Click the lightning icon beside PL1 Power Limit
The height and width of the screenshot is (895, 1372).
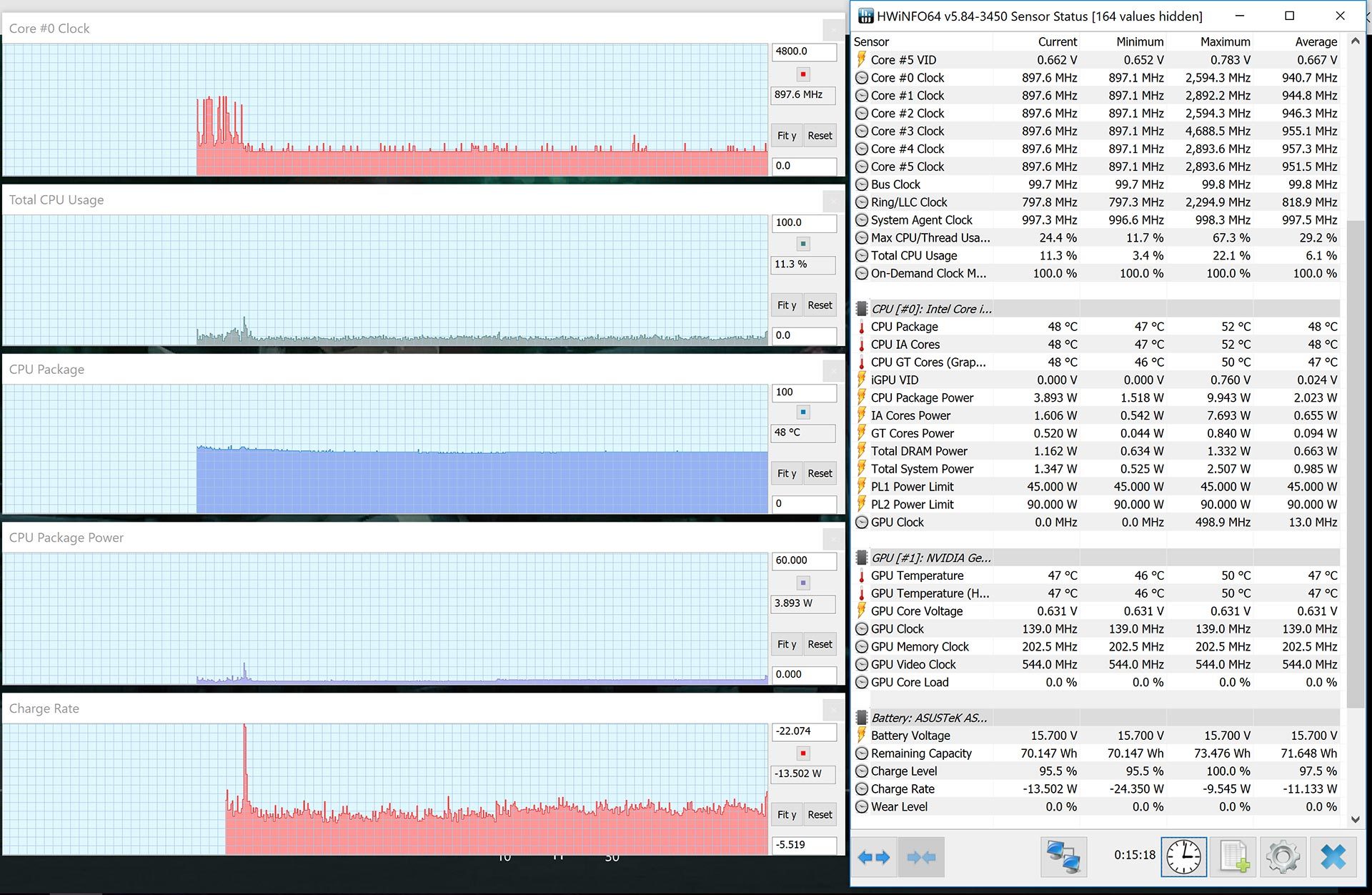click(x=862, y=487)
